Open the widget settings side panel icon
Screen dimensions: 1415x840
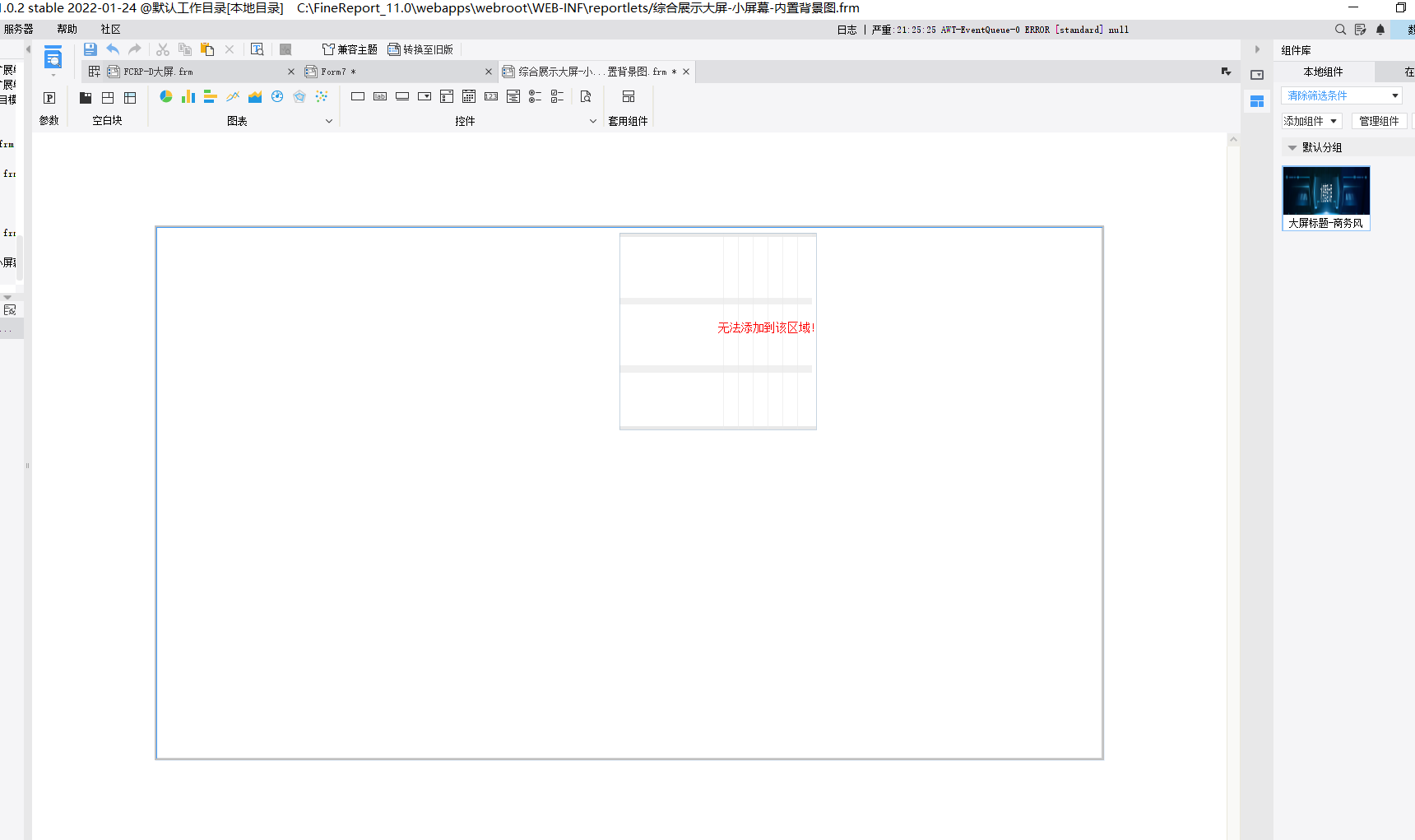click(1257, 75)
